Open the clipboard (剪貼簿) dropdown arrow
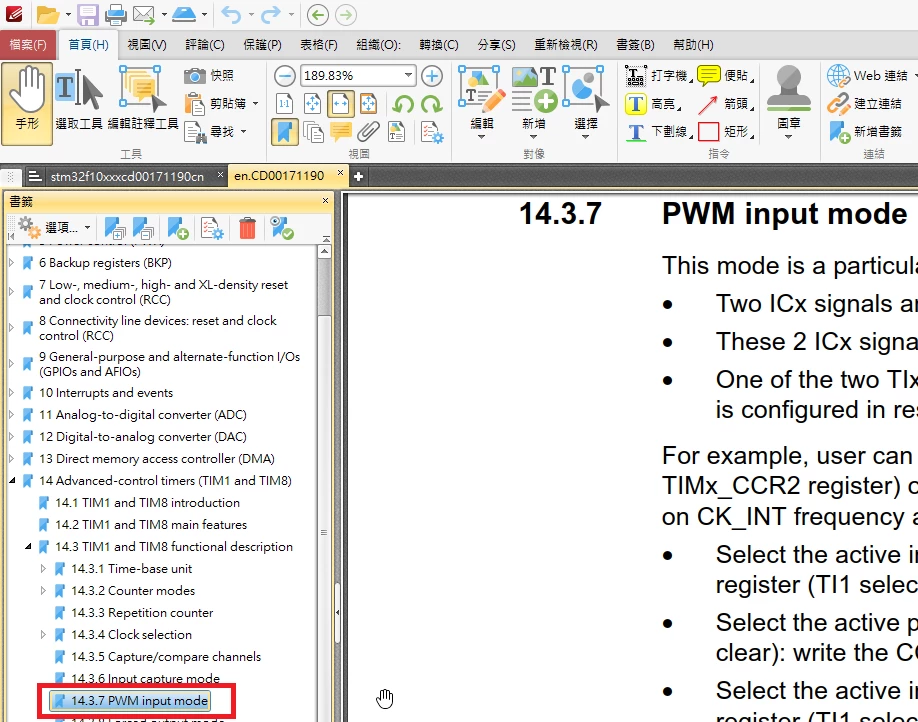 (x=255, y=104)
